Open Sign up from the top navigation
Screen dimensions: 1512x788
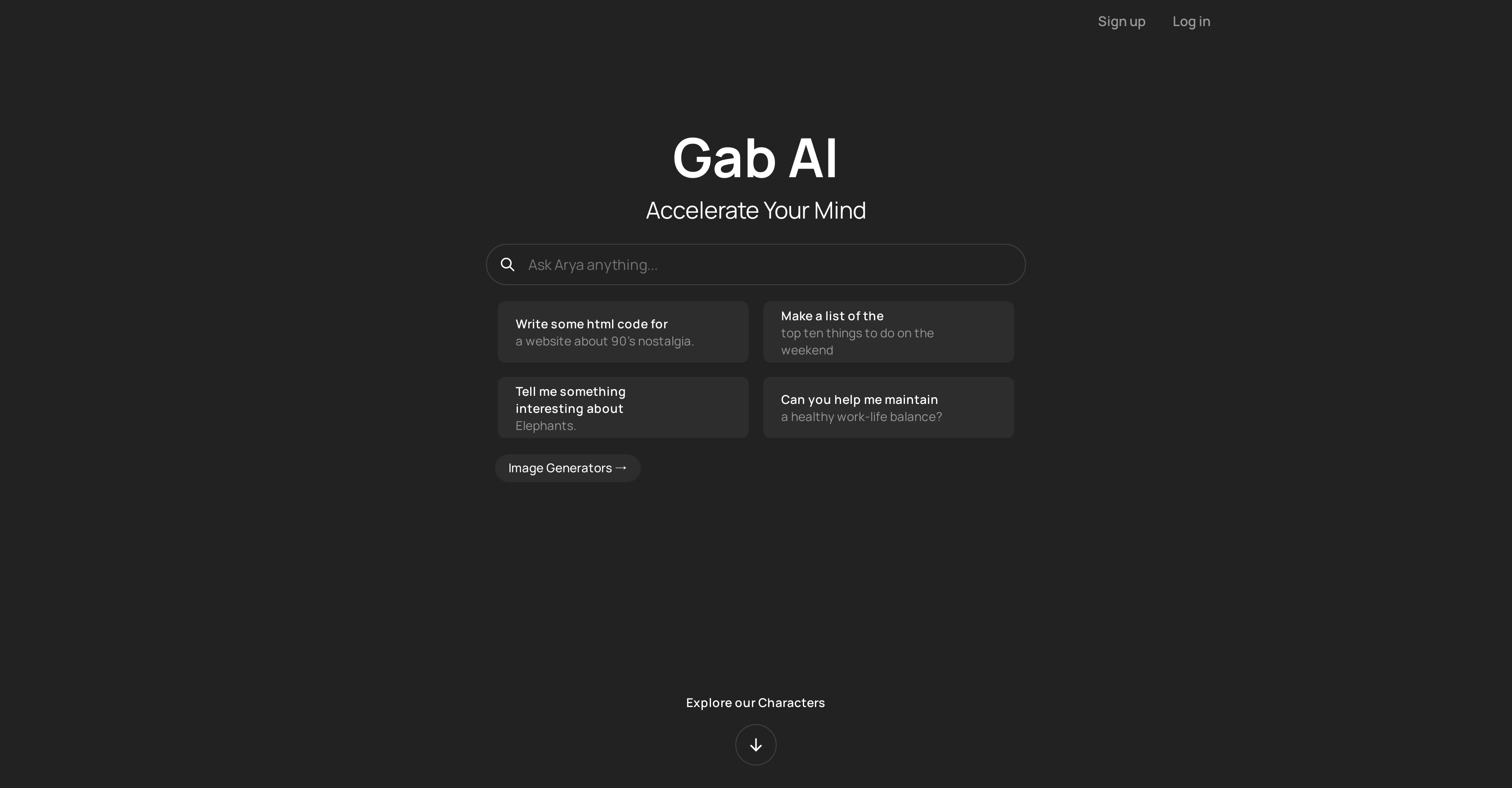click(x=1121, y=21)
